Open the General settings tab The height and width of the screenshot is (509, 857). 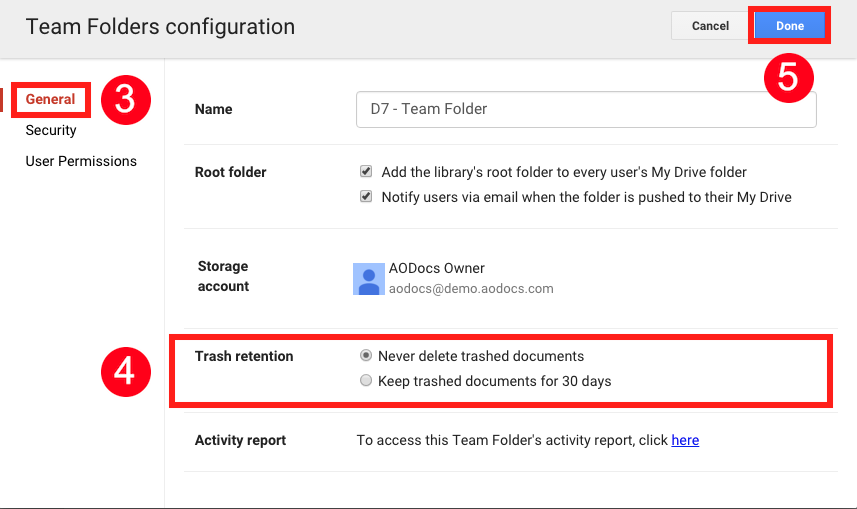pos(50,99)
